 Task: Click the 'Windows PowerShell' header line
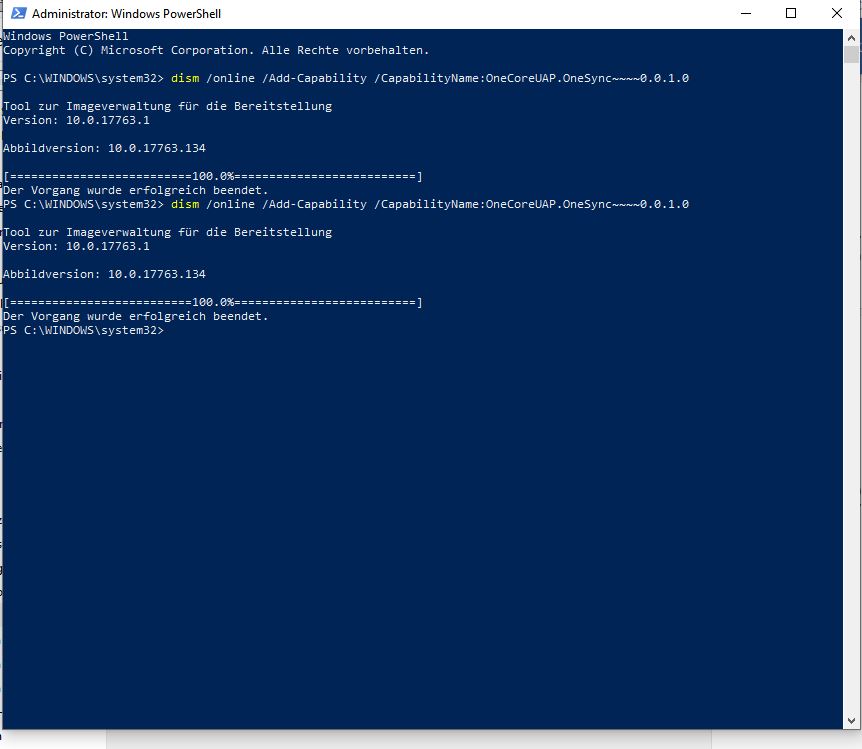click(x=65, y=36)
